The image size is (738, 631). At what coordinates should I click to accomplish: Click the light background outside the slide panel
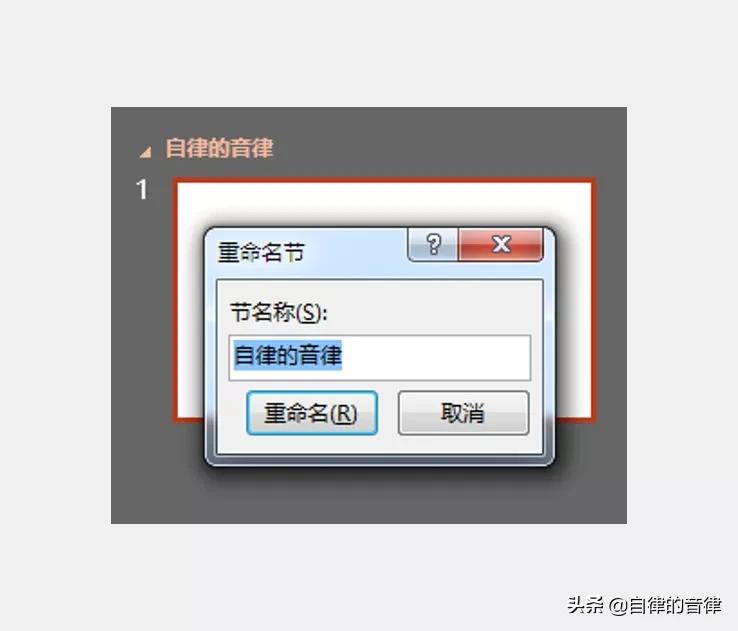pos(369,52)
